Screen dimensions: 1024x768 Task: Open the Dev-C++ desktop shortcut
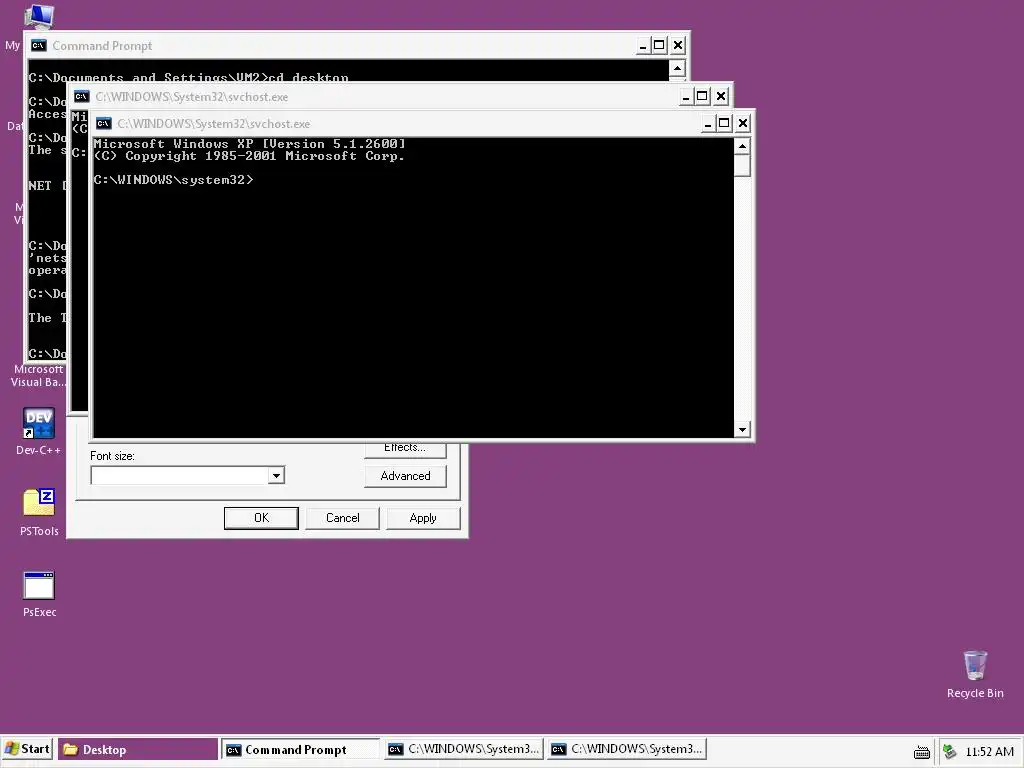coord(39,431)
